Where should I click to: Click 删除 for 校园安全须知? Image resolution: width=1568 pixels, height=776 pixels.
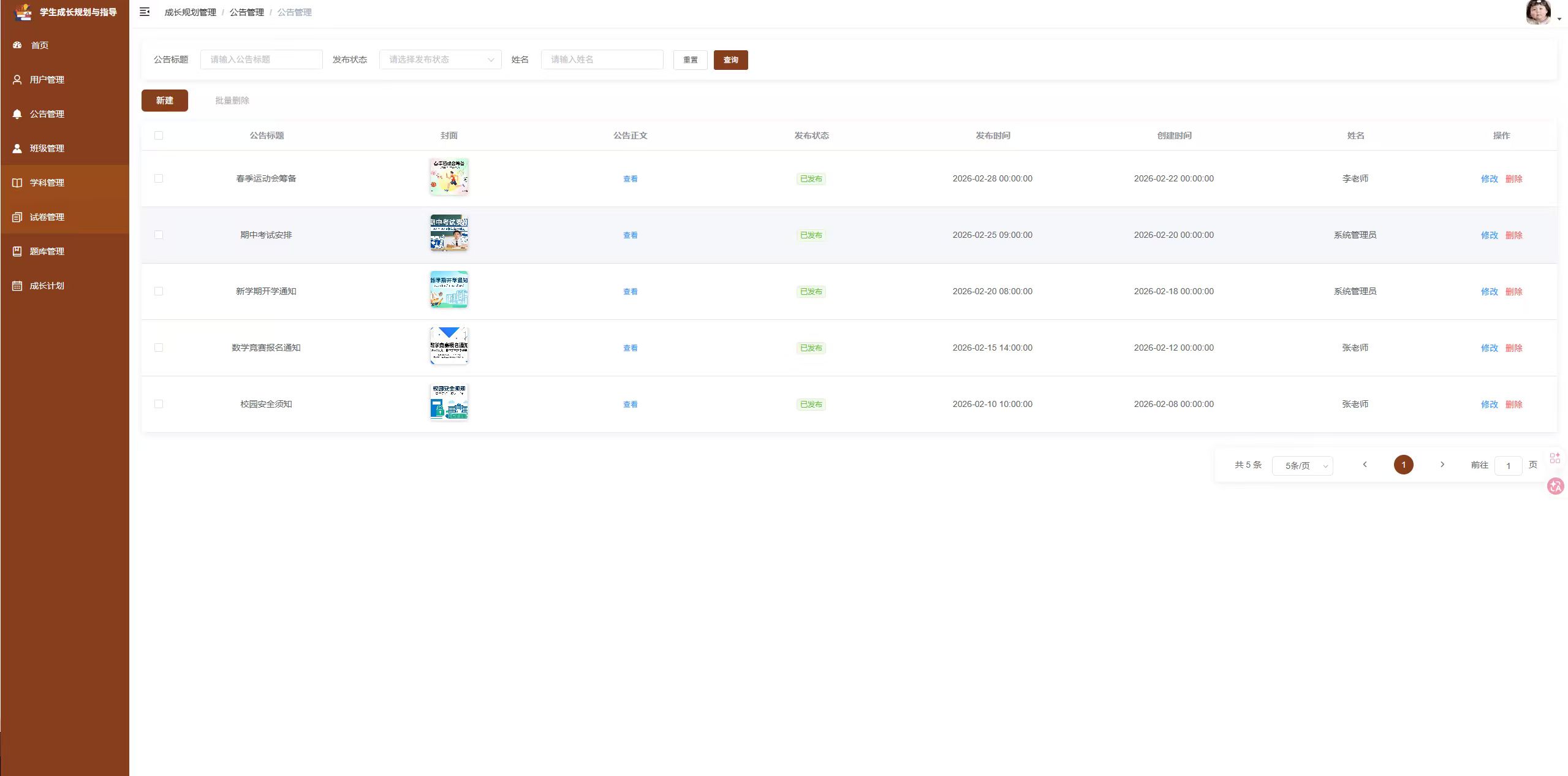(x=1514, y=405)
